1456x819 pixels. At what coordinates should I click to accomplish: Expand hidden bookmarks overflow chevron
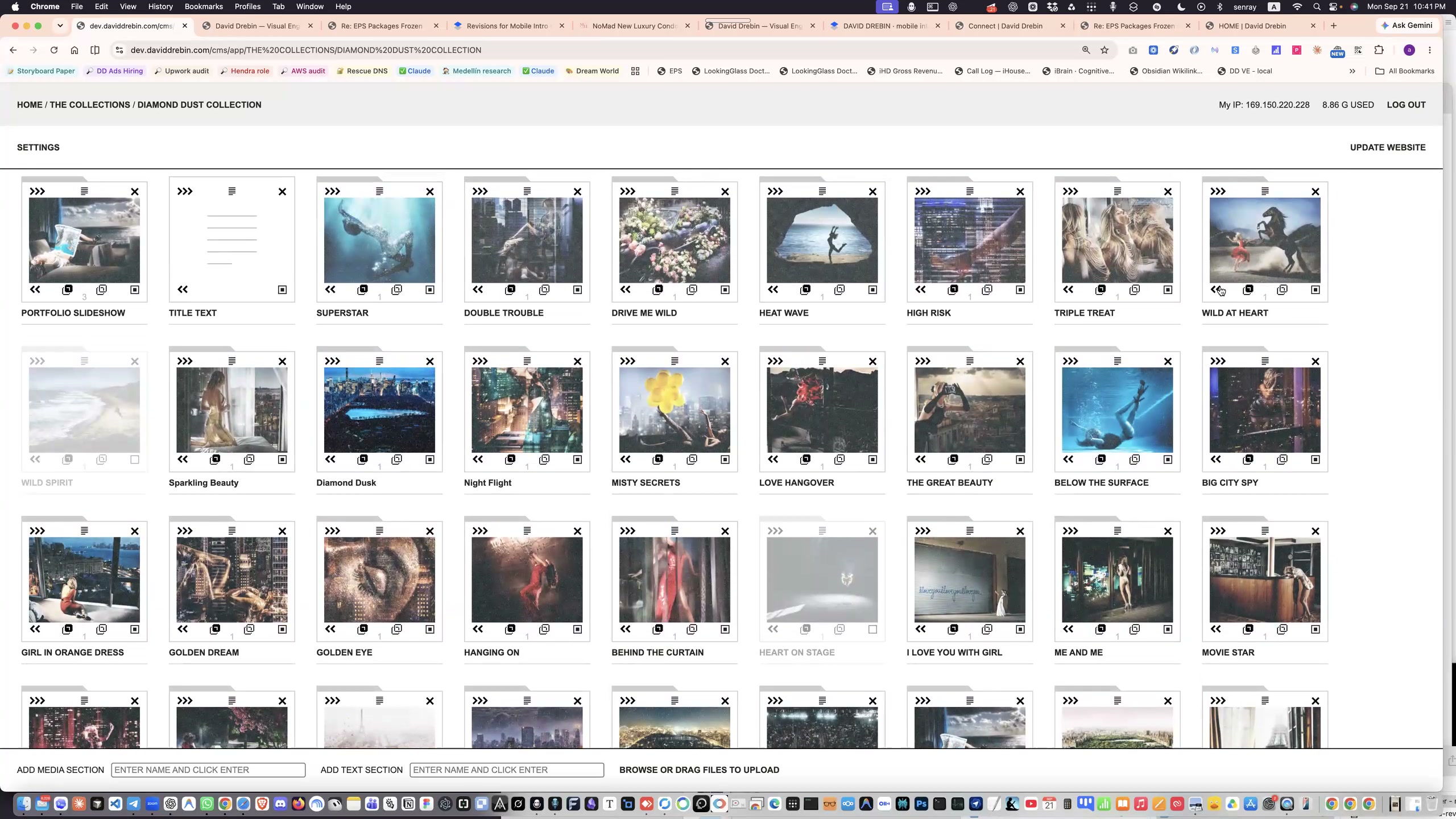tap(1352, 71)
